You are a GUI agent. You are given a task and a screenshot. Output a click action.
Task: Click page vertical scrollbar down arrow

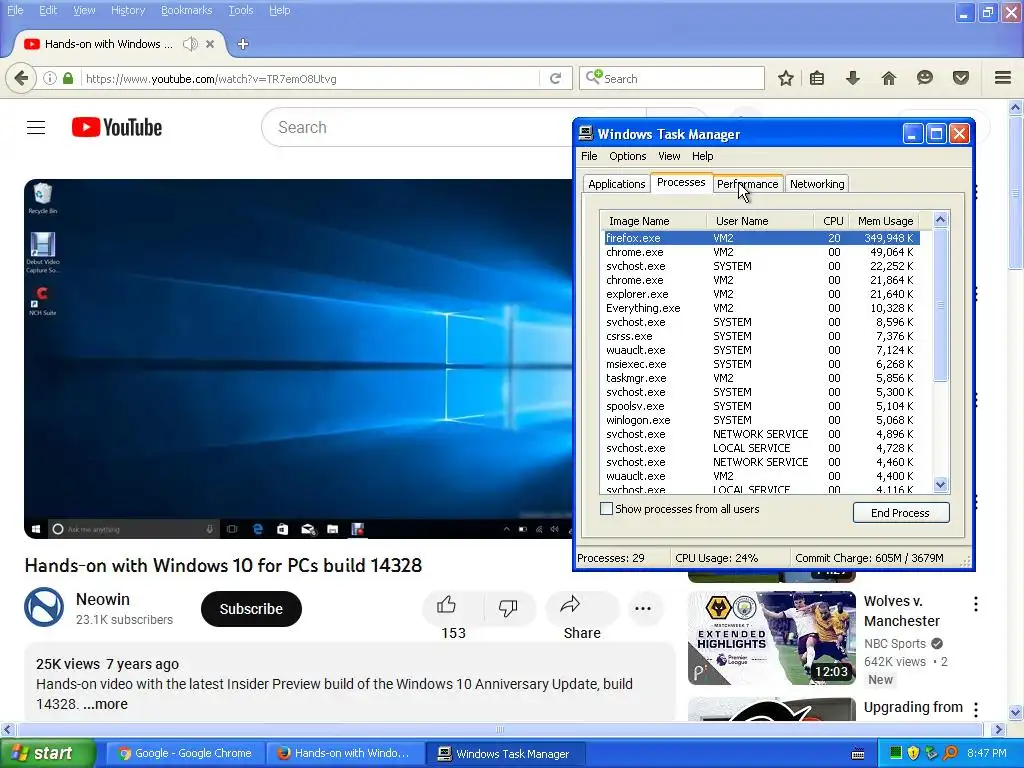tap(1015, 712)
